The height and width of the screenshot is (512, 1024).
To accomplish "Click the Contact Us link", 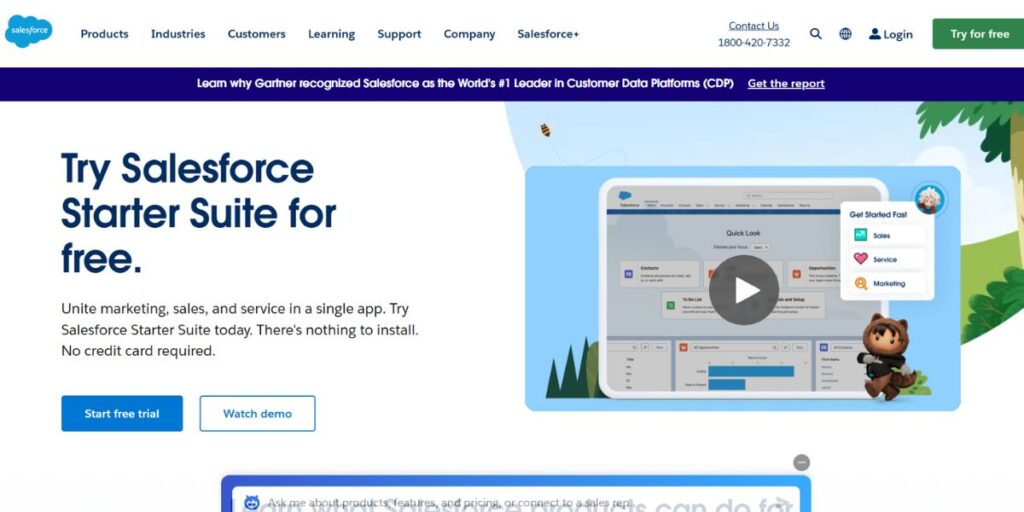I will [x=754, y=25].
